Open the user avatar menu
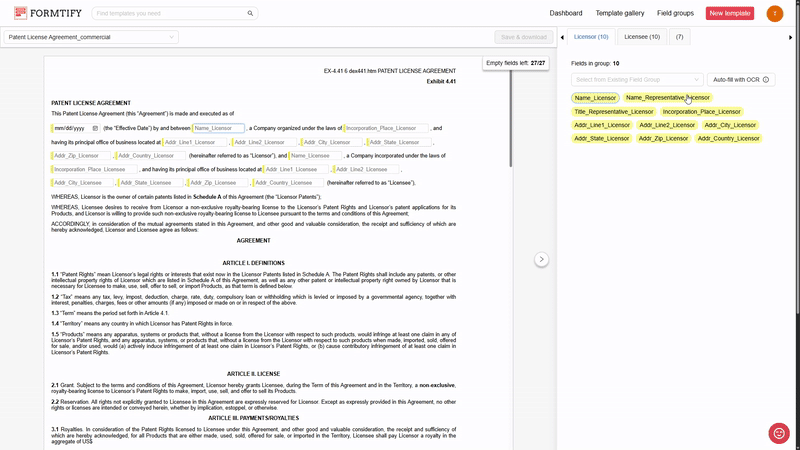This screenshot has width=800, height=450. [x=774, y=13]
